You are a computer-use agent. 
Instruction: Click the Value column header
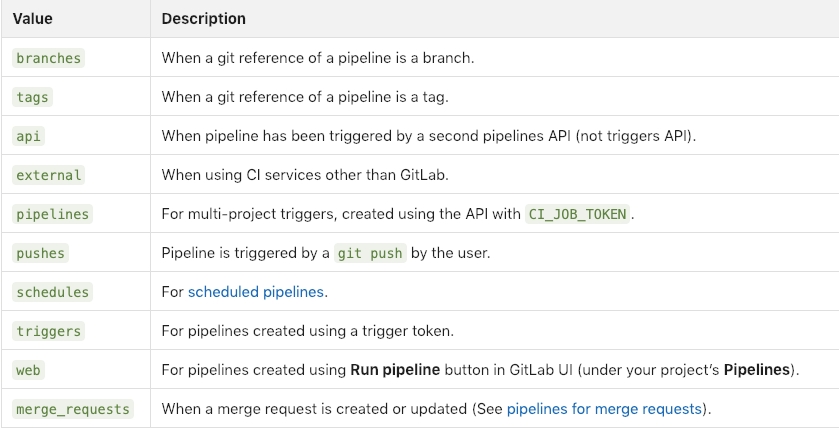point(32,19)
